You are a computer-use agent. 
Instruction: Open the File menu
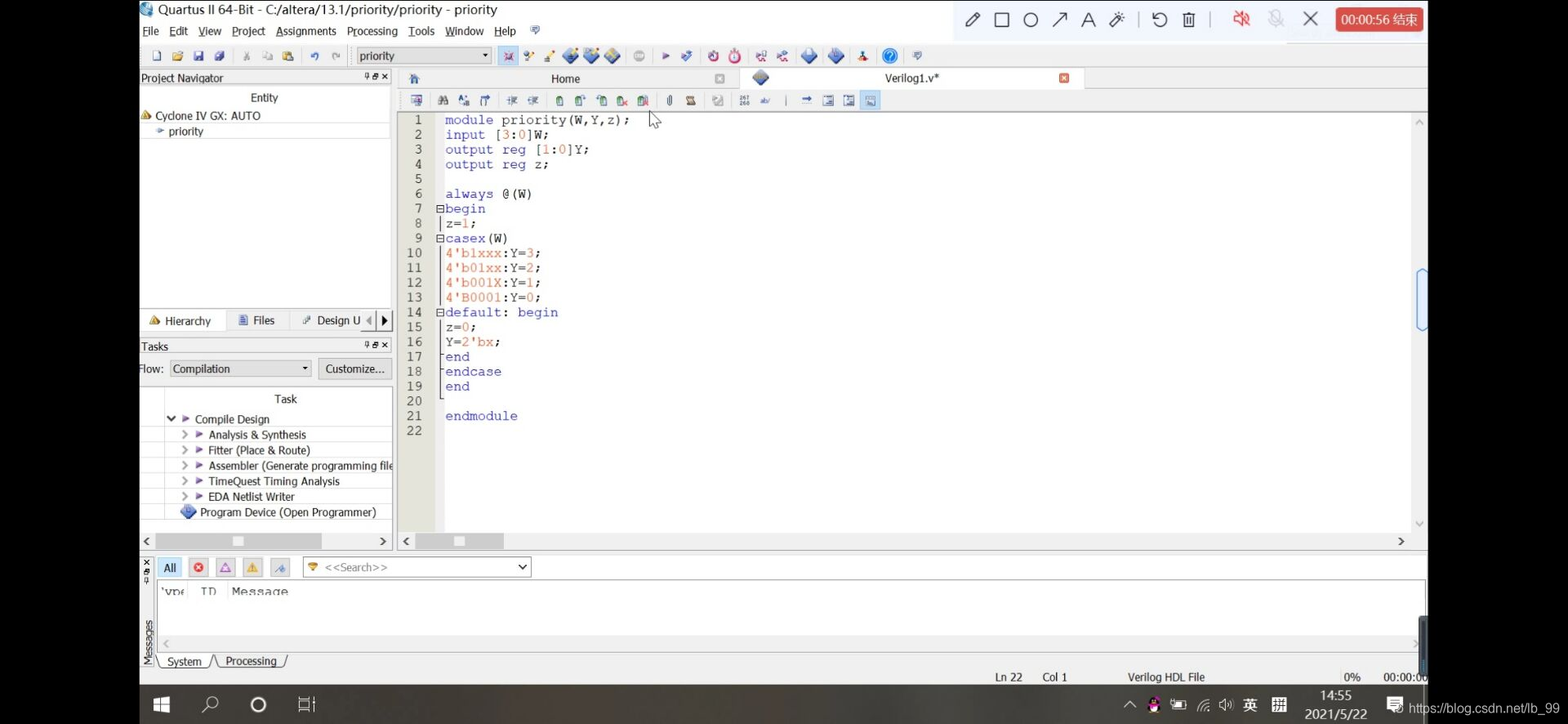(150, 31)
